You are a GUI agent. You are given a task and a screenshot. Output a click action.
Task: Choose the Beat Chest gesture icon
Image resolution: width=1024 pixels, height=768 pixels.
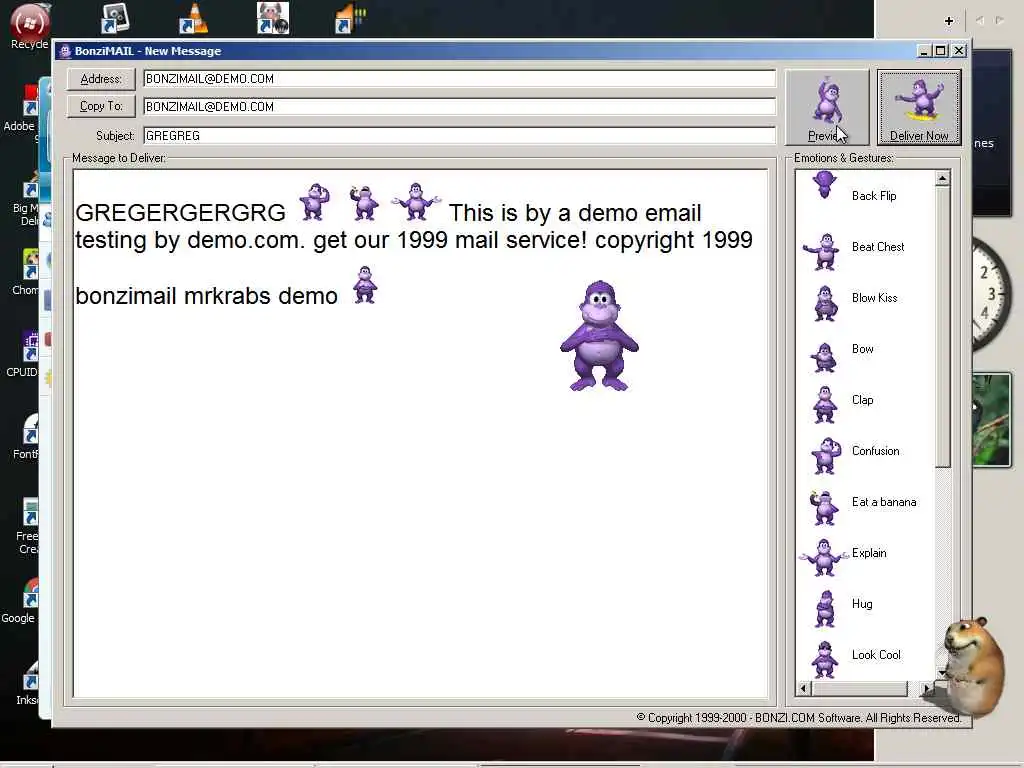[x=822, y=251]
